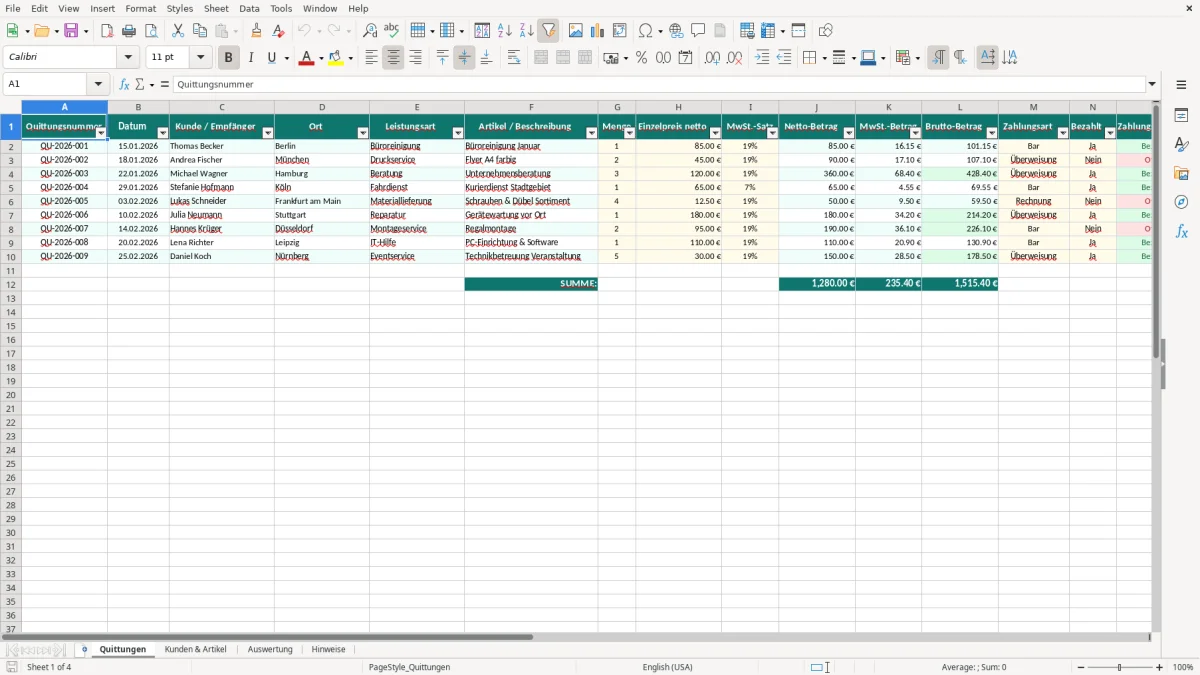Toggle the AutoFilter funnel button

[548, 31]
